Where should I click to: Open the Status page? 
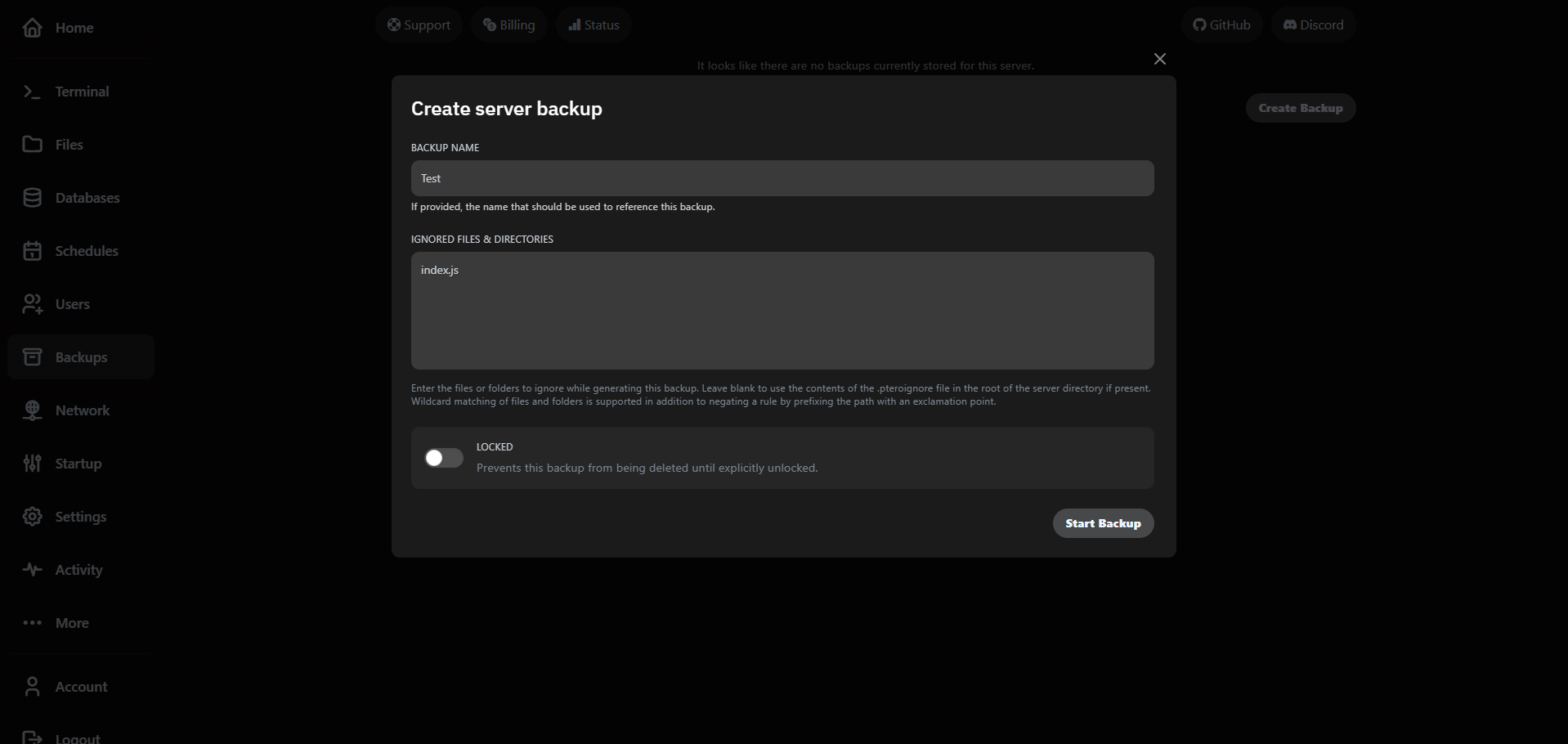tap(593, 25)
